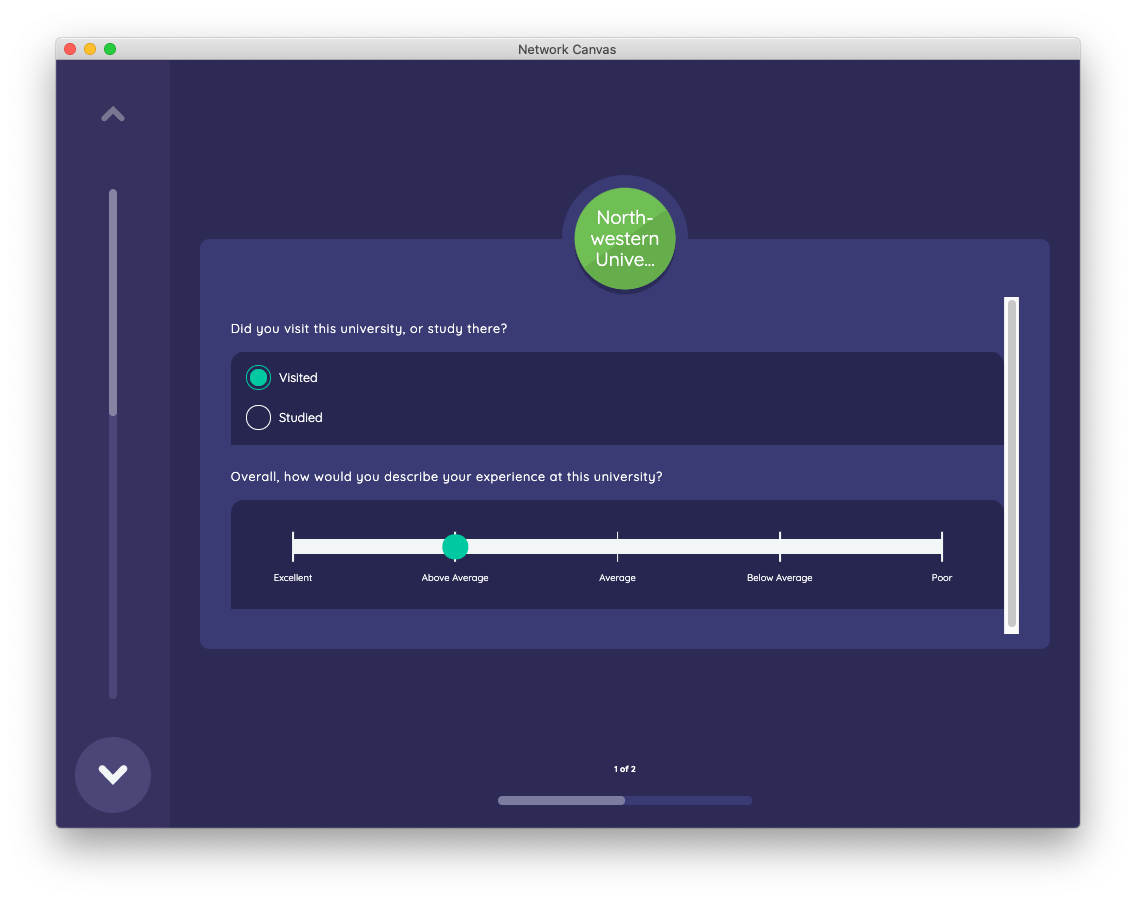The image size is (1136, 902).
Task: Close the Network Canvas window
Action: 70,49
